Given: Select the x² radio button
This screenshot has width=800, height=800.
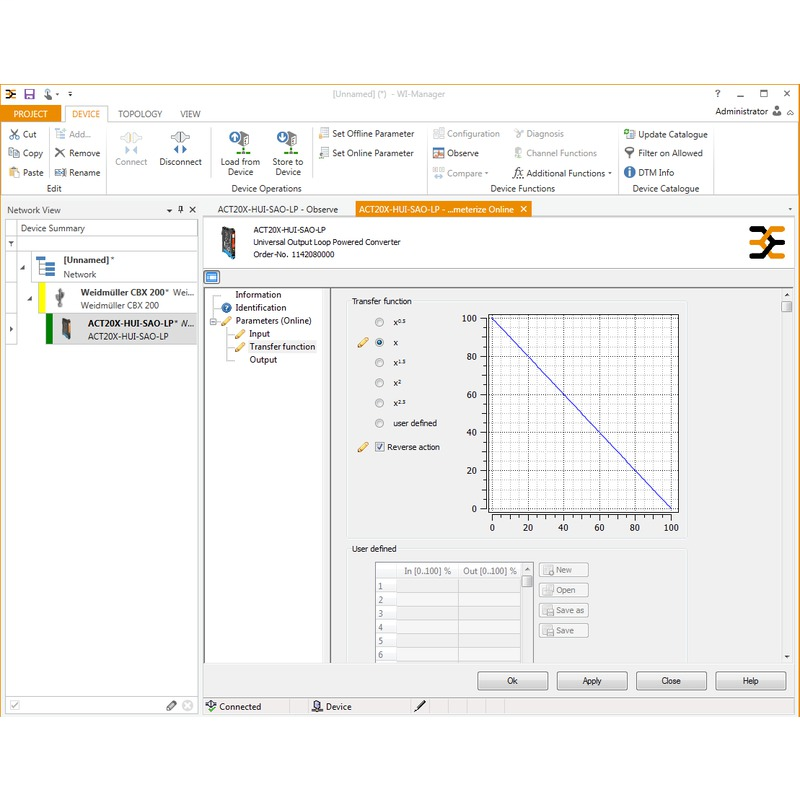Looking at the screenshot, I should [x=379, y=383].
